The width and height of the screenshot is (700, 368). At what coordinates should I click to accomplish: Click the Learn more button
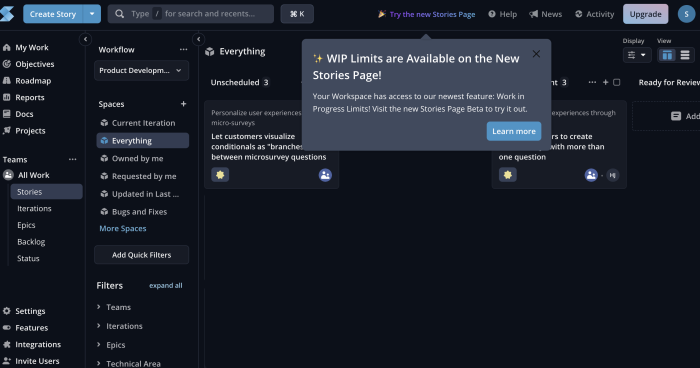coord(514,131)
